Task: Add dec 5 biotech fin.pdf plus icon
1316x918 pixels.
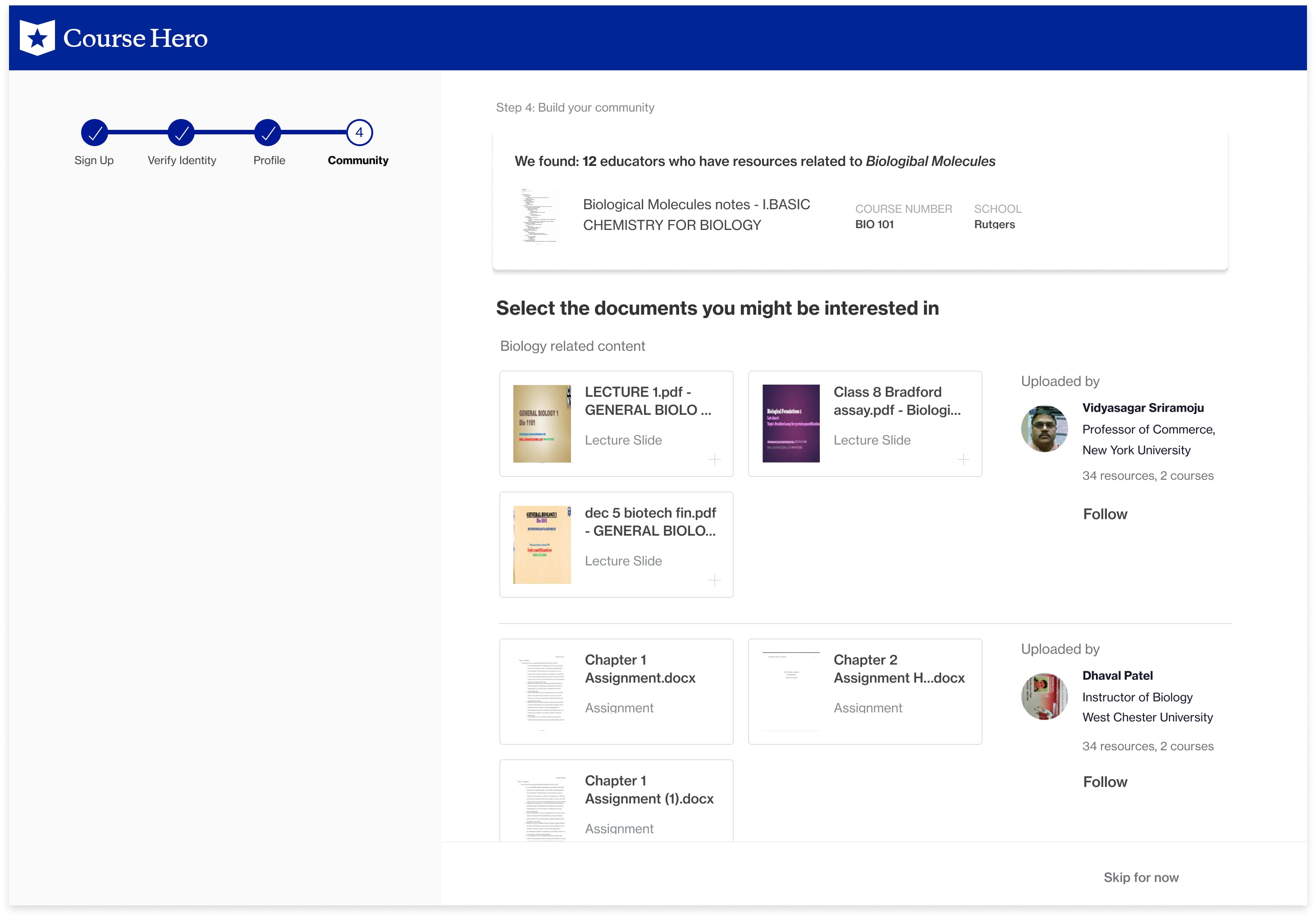Action: [x=714, y=580]
